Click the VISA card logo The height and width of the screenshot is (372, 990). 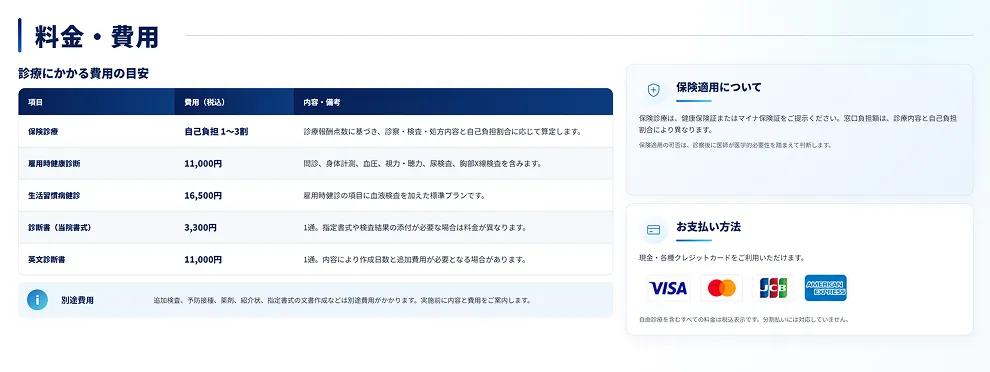point(668,288)
